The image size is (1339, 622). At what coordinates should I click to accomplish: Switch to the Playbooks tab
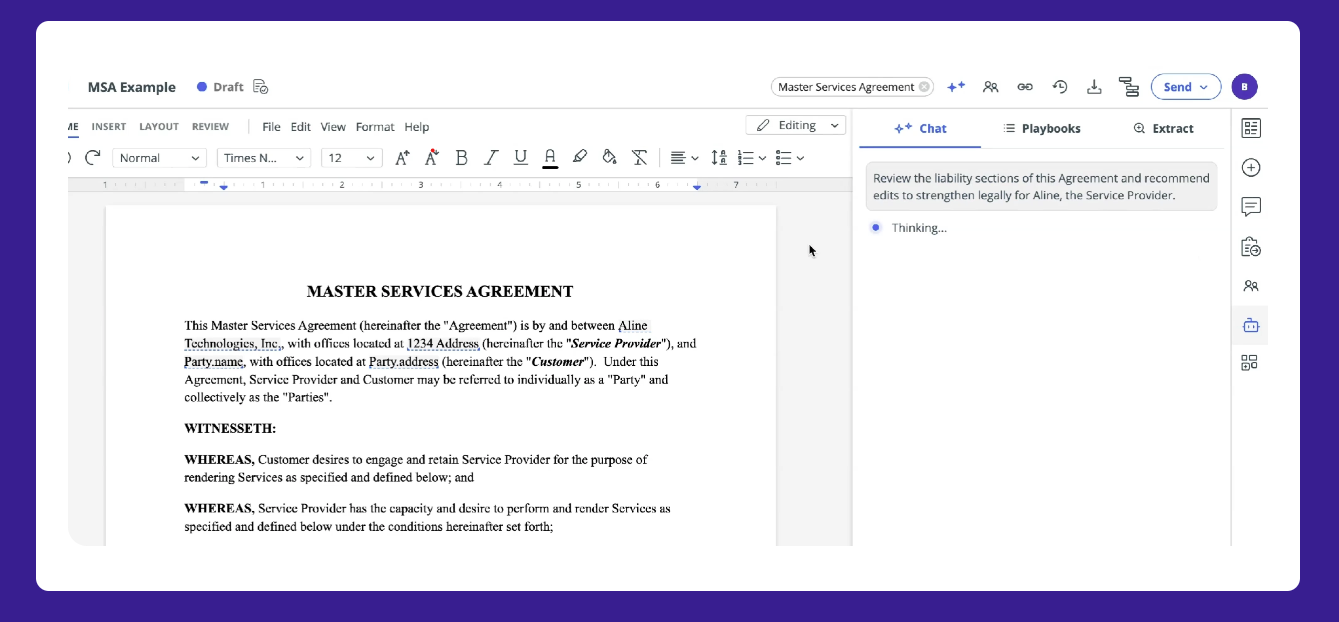click(x=1042, y=128)
